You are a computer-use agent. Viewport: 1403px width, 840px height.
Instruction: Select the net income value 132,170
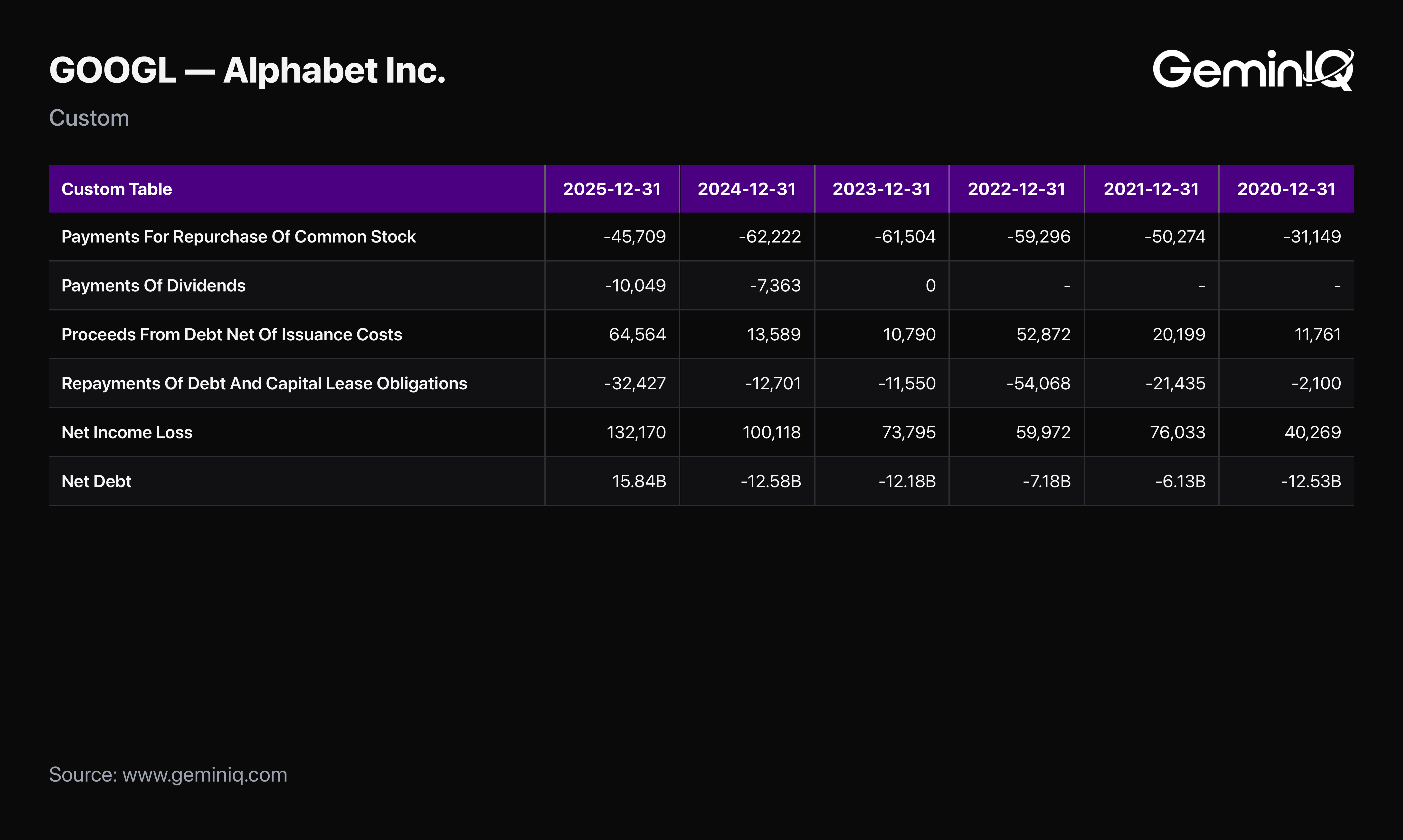(636, 432)
